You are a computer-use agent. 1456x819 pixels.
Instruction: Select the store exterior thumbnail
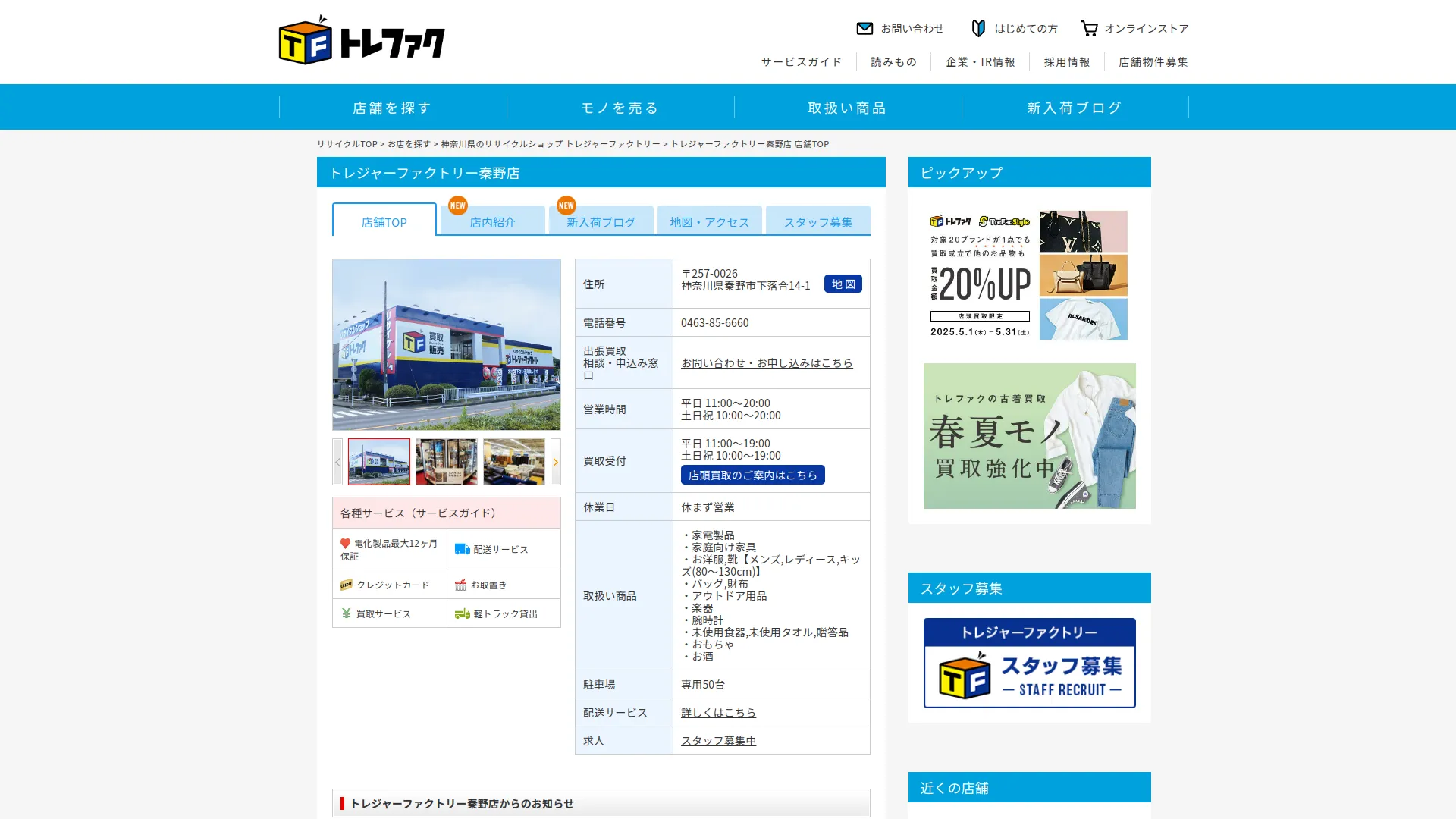[379, 462]
